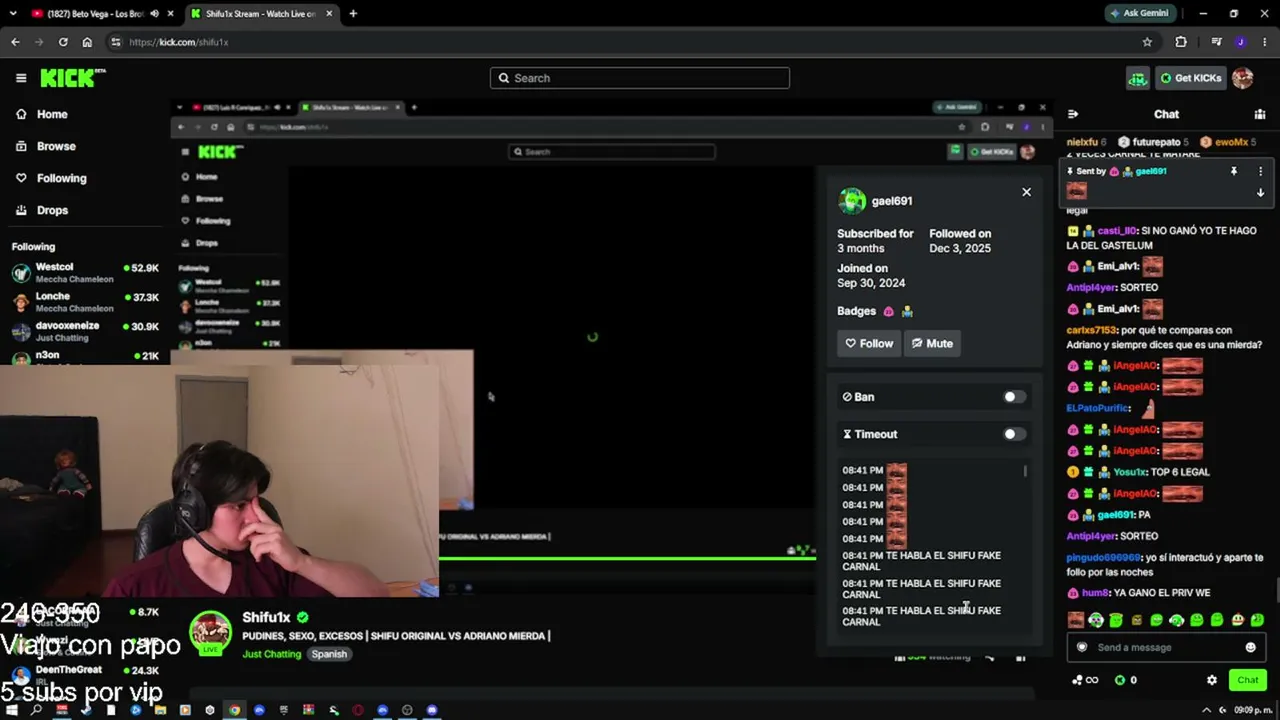
Task: Close the gael691 user card
Action: [1026, 192]
